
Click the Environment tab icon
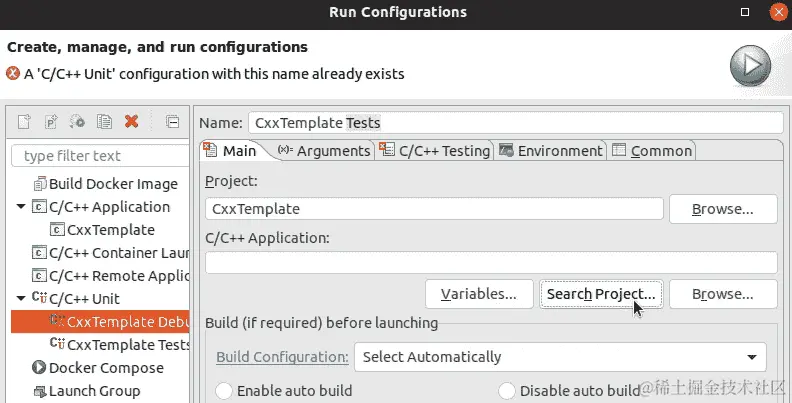[506, 150]
